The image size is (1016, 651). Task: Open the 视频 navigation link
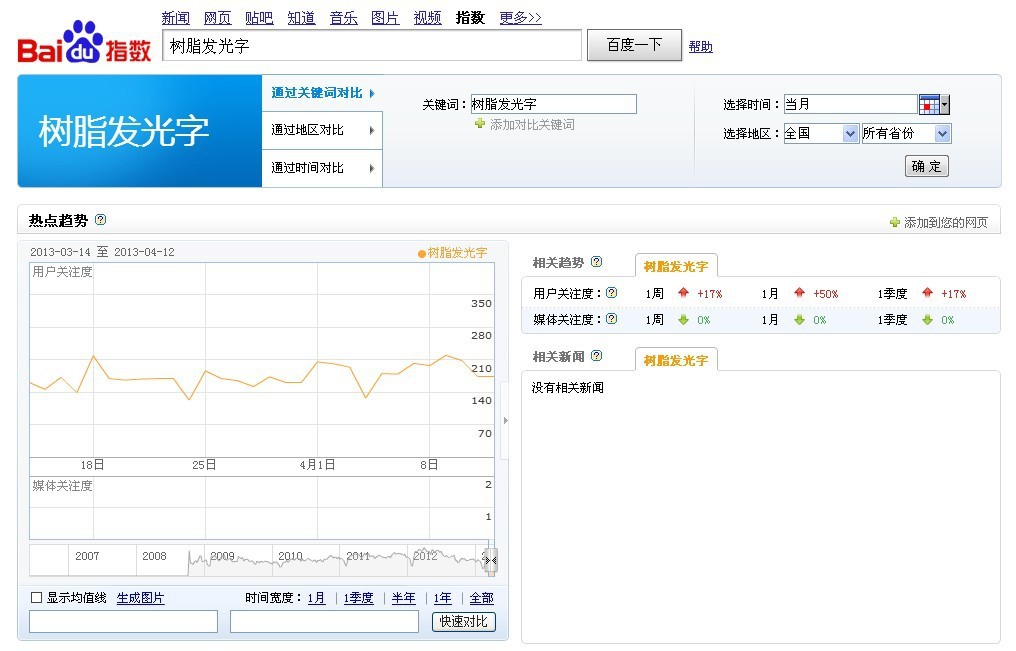tap(427, 17)
